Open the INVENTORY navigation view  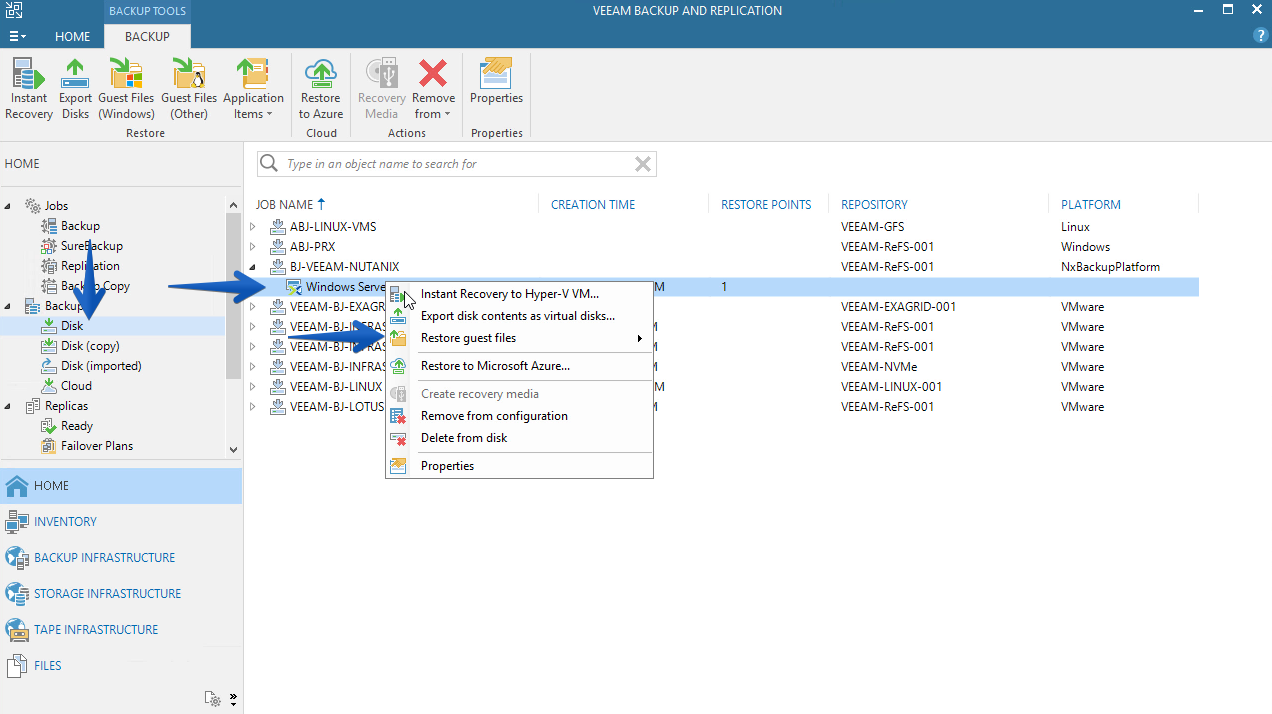click(x=121, y=522)
